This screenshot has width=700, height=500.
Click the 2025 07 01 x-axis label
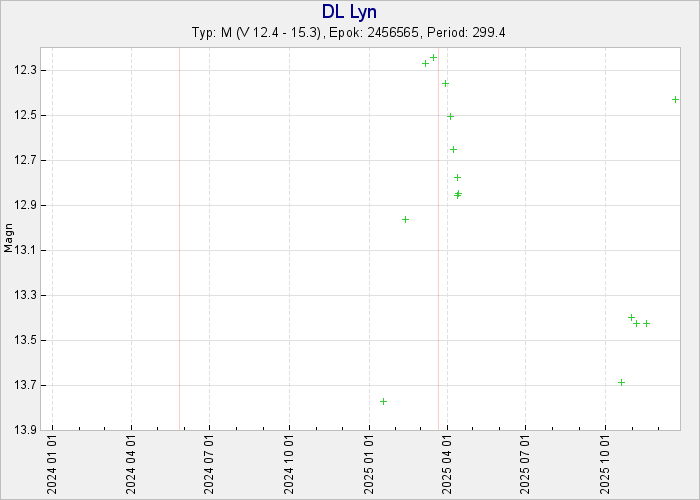click(526, 464)
